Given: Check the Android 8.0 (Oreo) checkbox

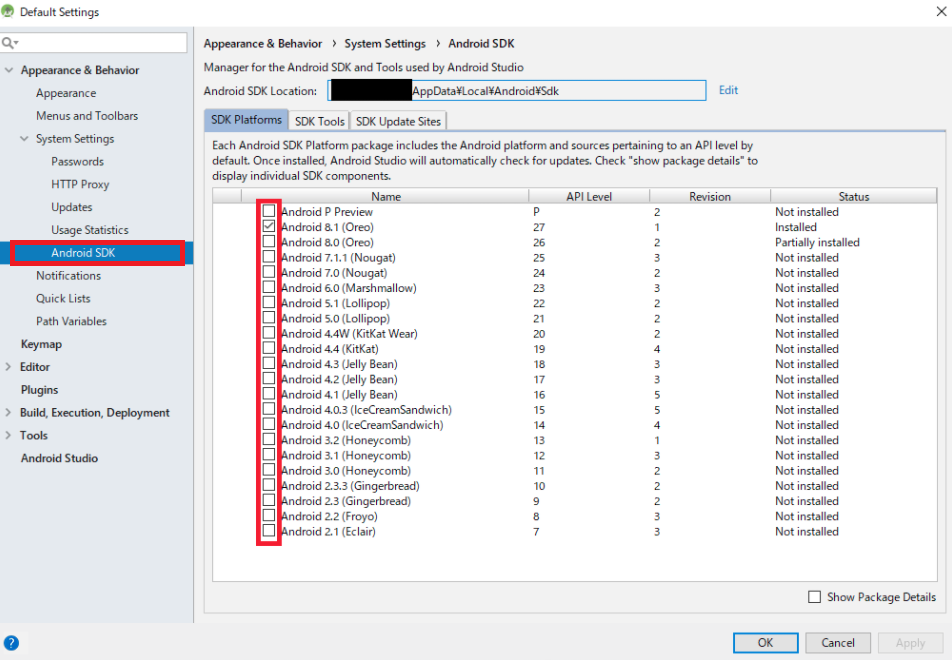Looking at the screenshot, I should click(x=269, y=242).
